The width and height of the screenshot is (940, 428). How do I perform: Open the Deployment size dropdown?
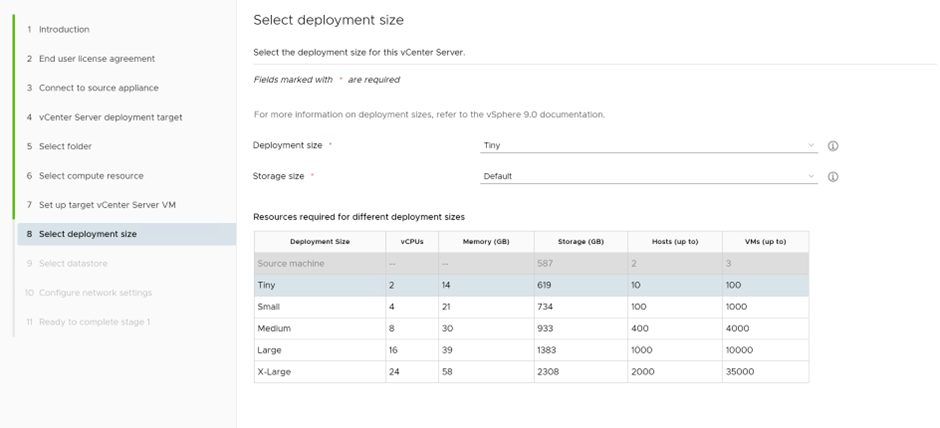pyautogui.click(x=648, y=146)
